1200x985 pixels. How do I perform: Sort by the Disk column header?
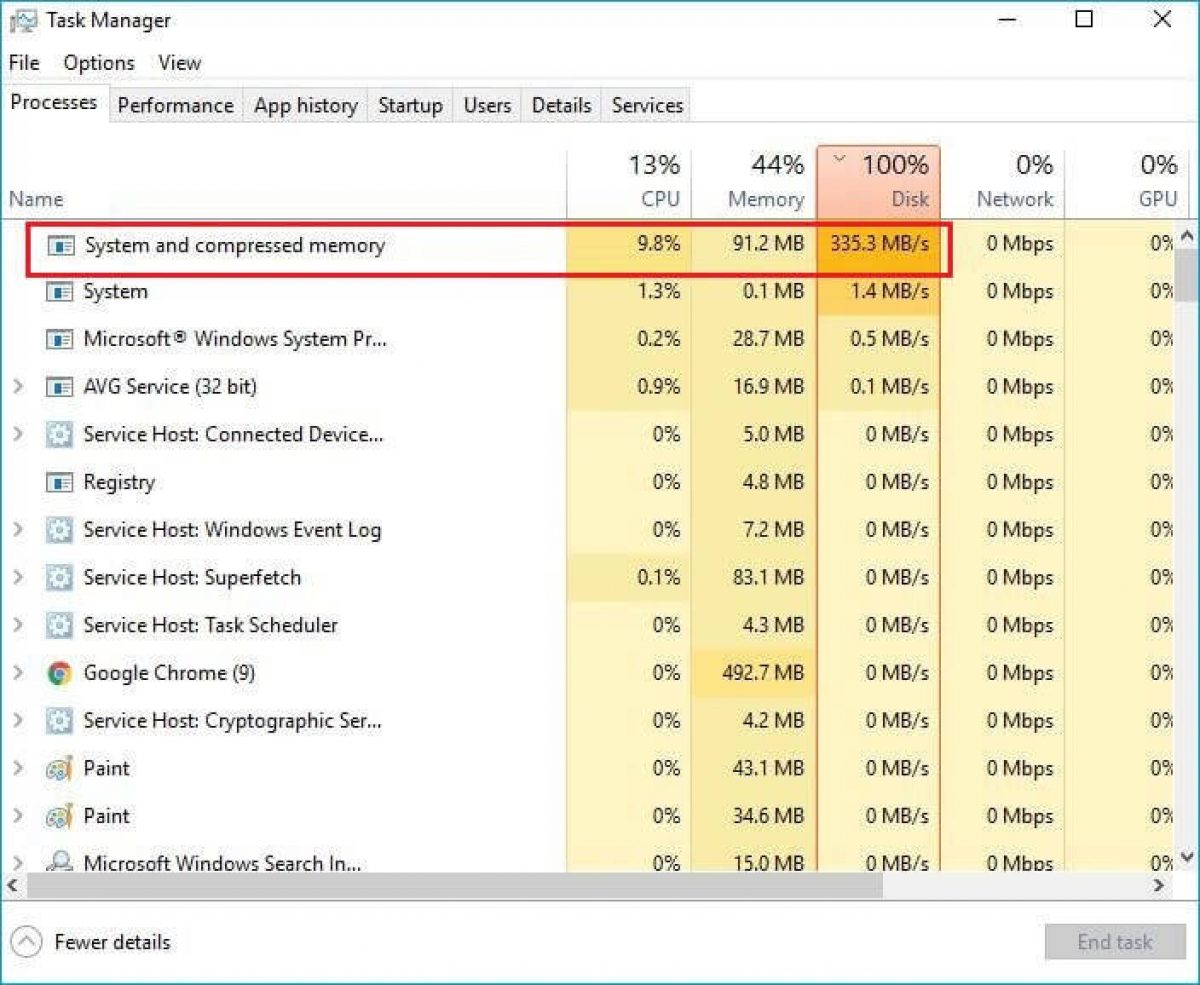878,184
